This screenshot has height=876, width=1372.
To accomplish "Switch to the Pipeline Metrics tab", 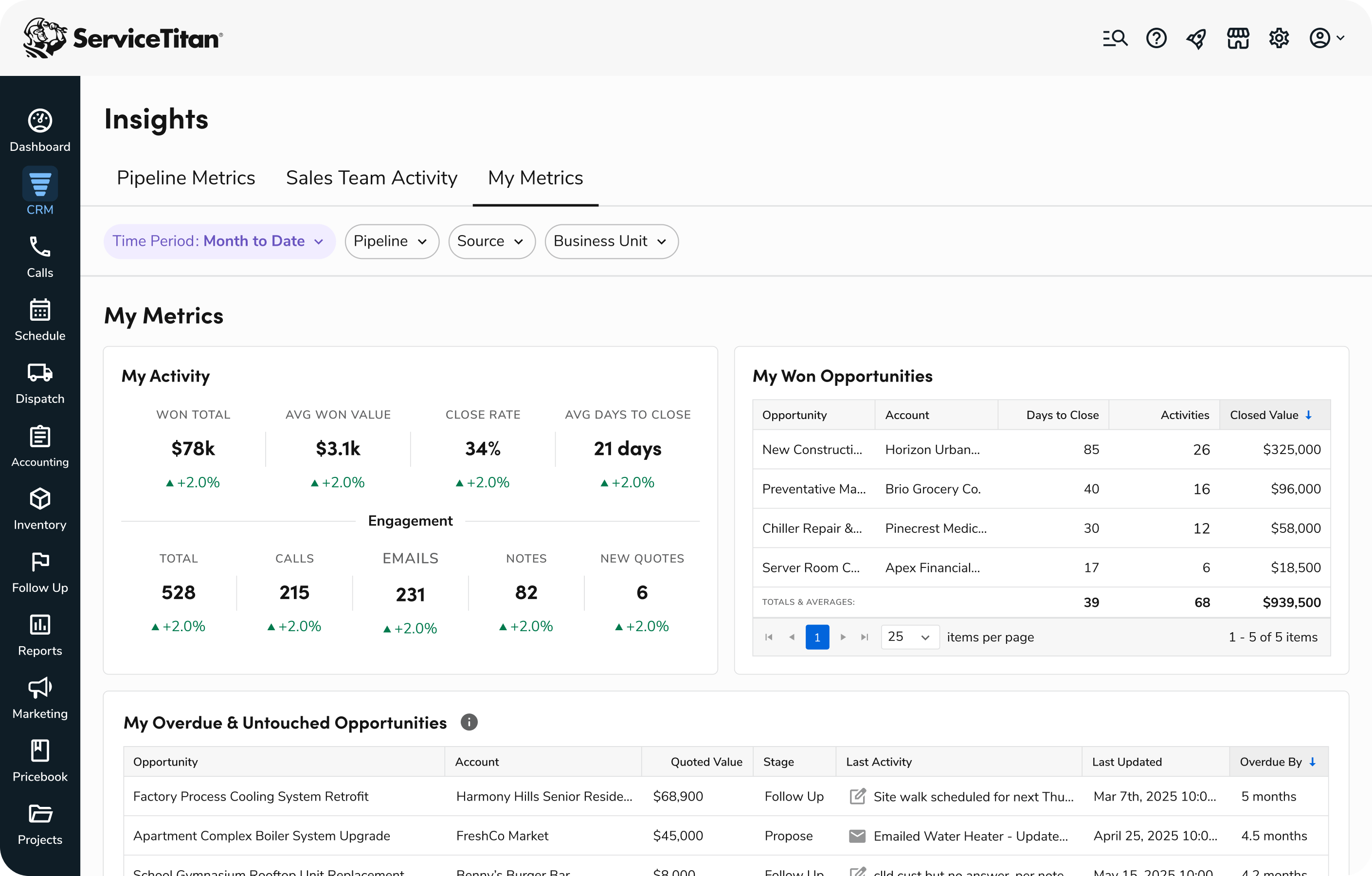I will (186, 178).
